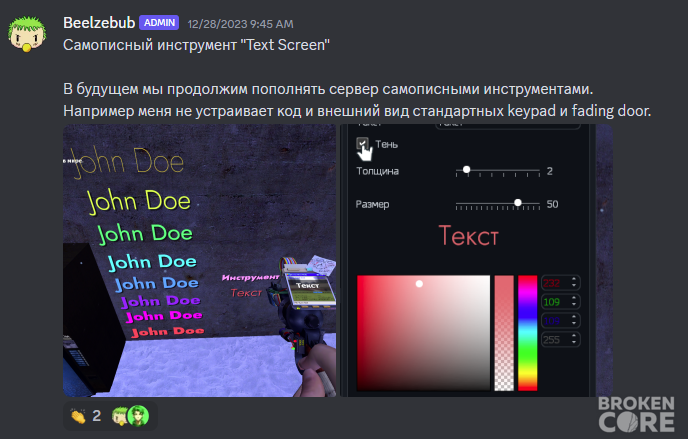
Task: Click the Толщина label
Action: tap(377, 171)
